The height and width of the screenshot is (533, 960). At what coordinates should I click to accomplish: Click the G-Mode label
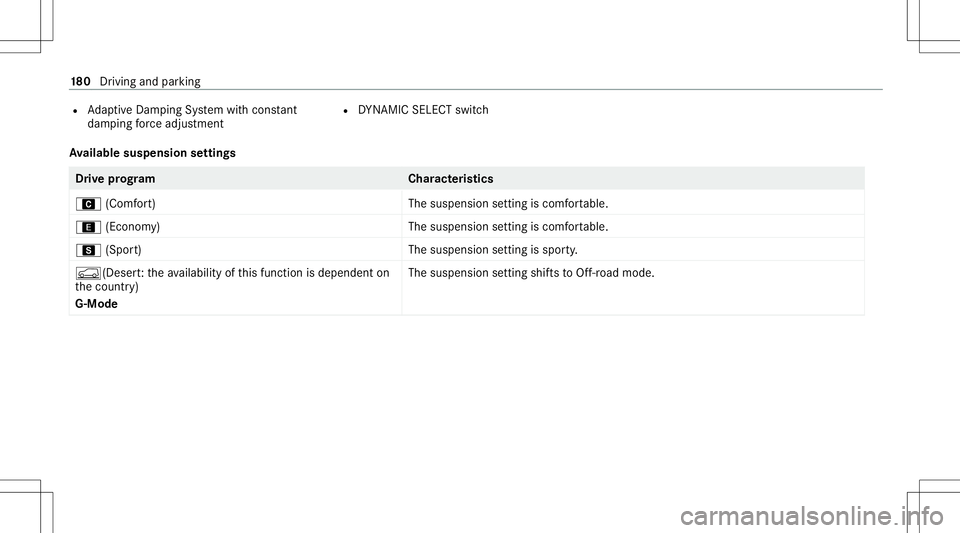pyautogui.click(x=97, y=304)
